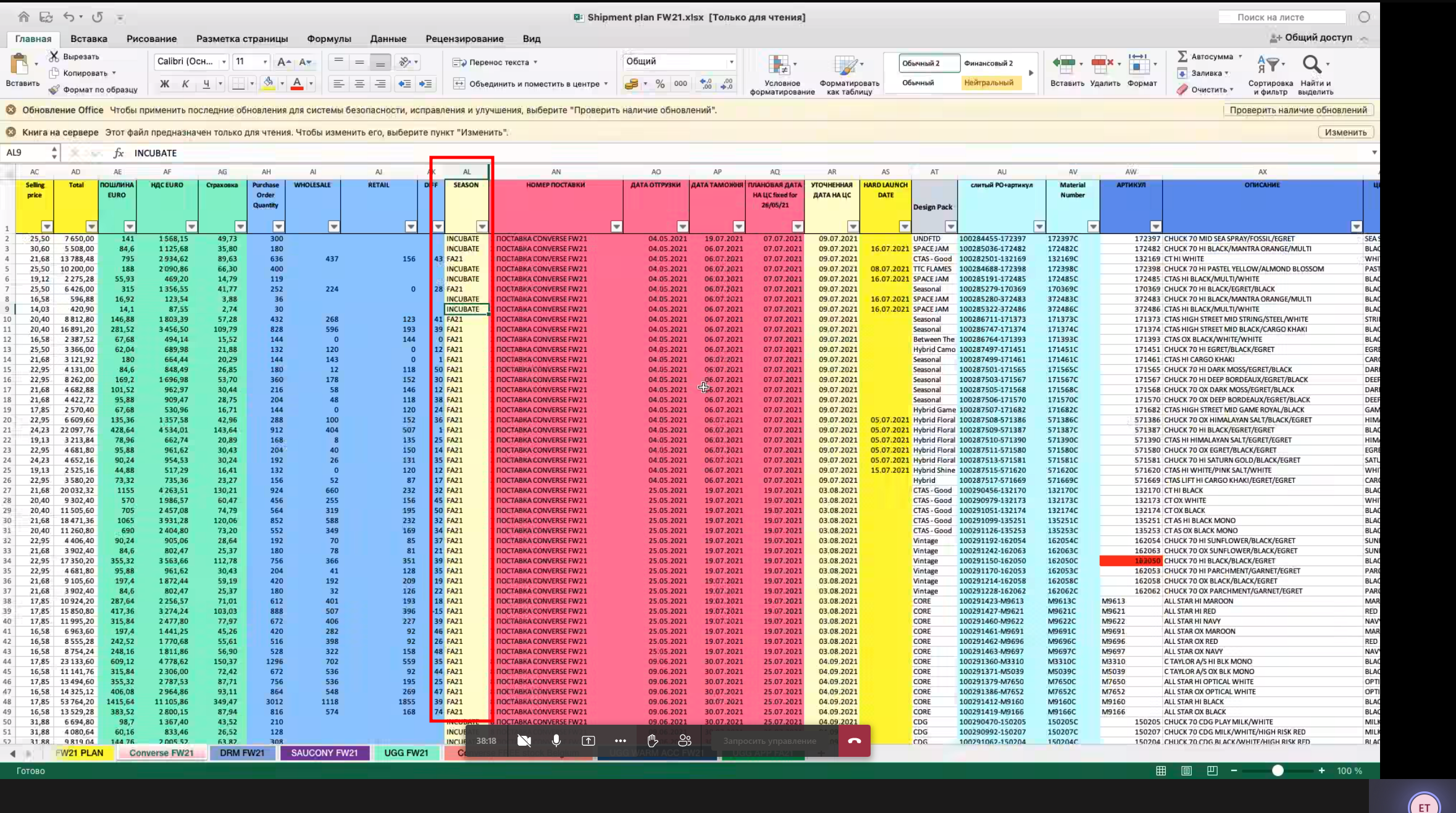Click the percent style icon
1456x813 pixels.
(660, 84)
